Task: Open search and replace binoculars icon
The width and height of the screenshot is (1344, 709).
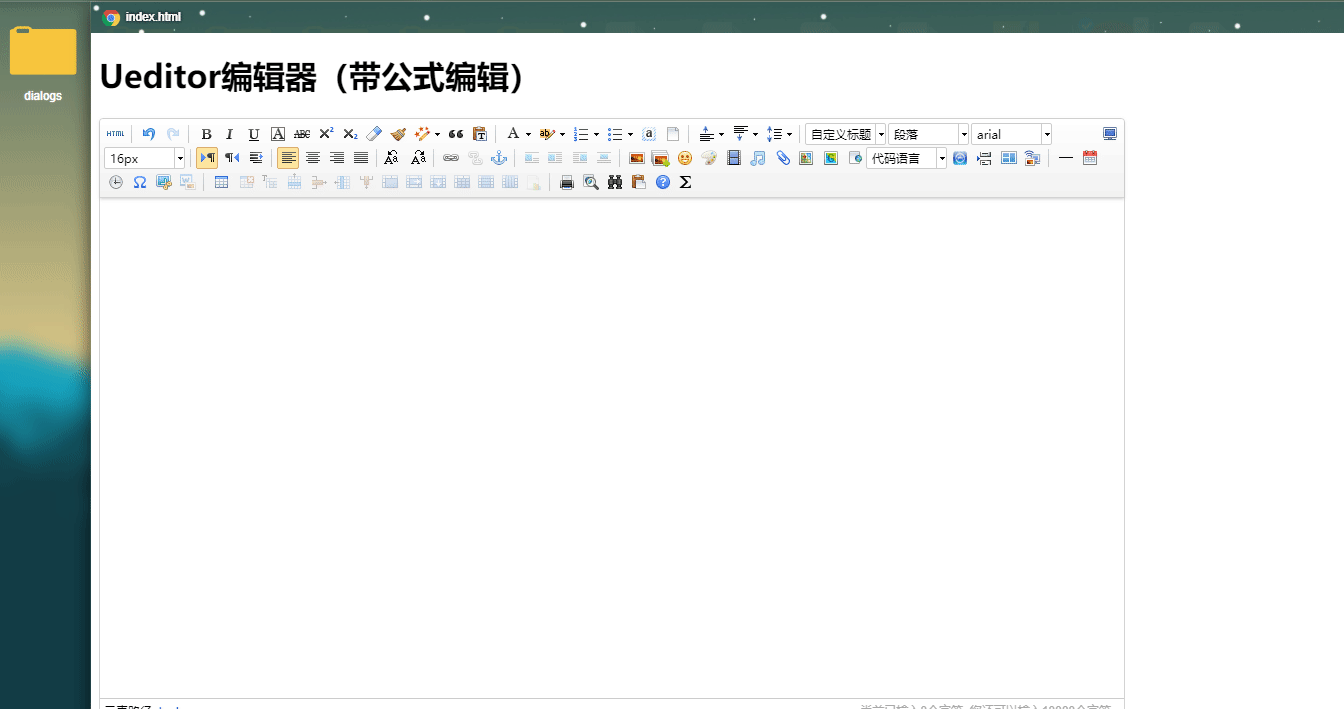Action: pyautogui.click(x=615, y=182)
